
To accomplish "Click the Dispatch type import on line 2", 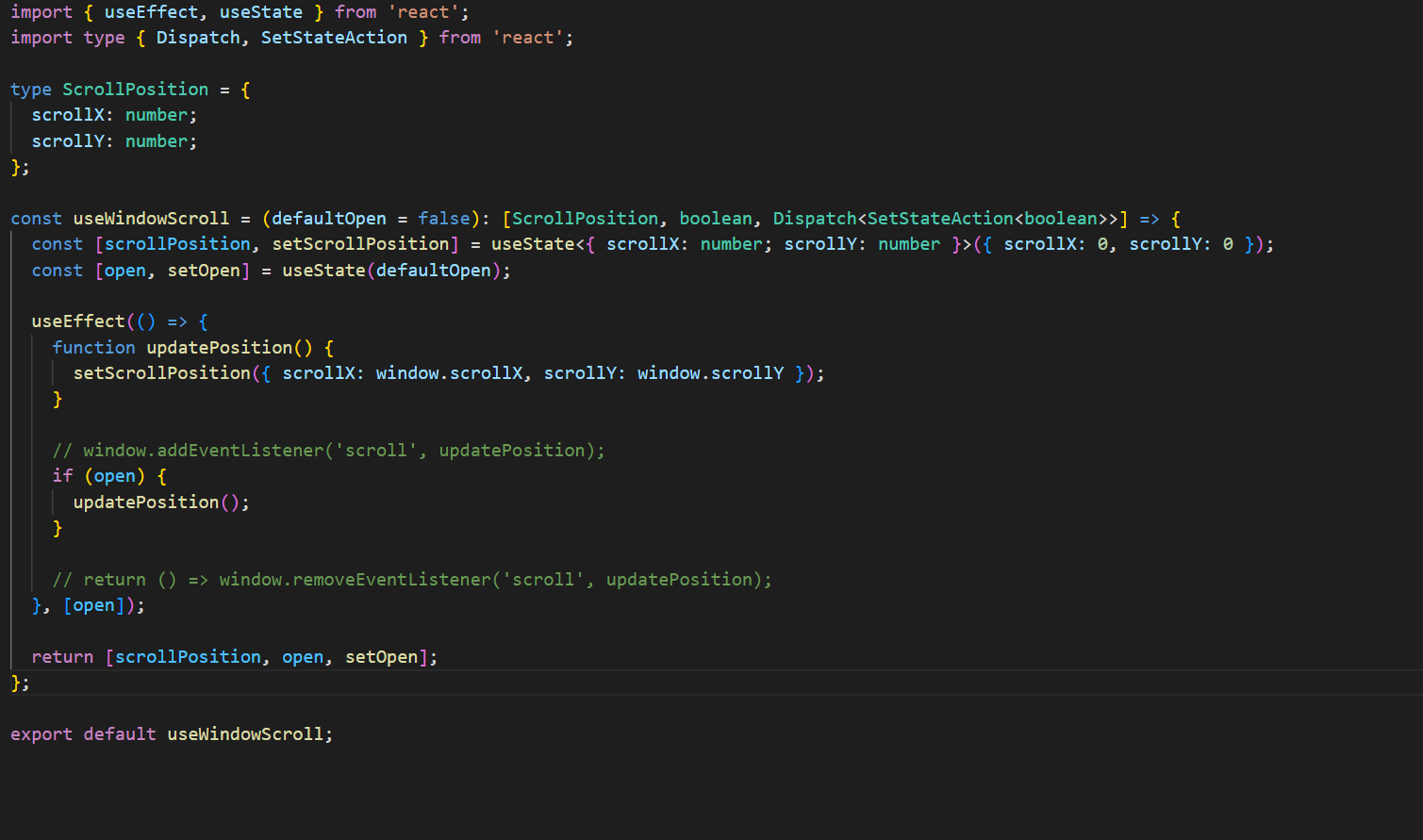I will [198, 37].
